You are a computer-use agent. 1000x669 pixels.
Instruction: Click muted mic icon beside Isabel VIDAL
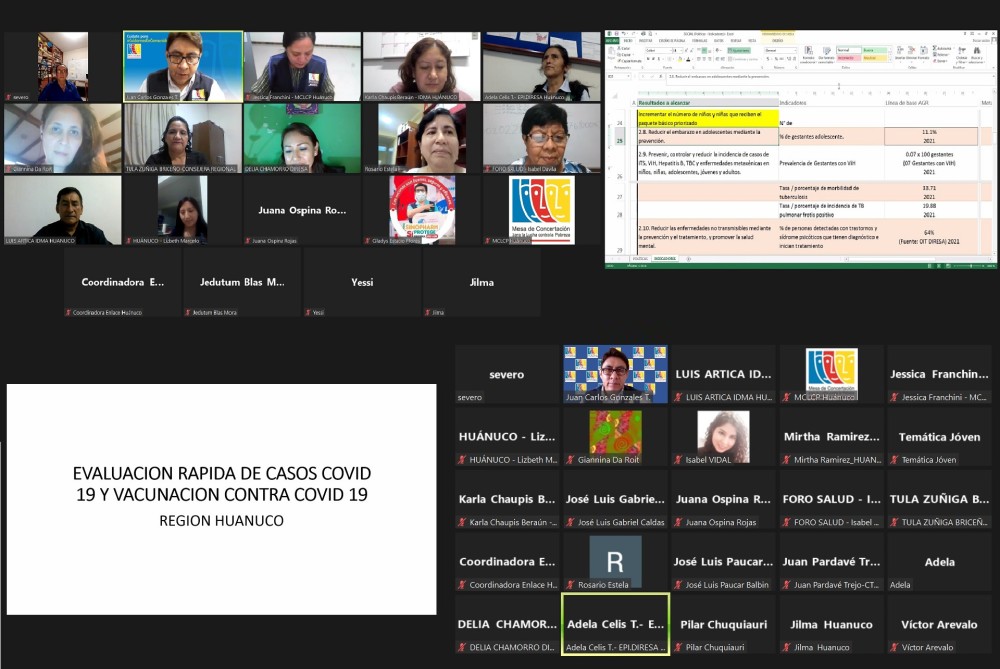click(x=678, y=460)
